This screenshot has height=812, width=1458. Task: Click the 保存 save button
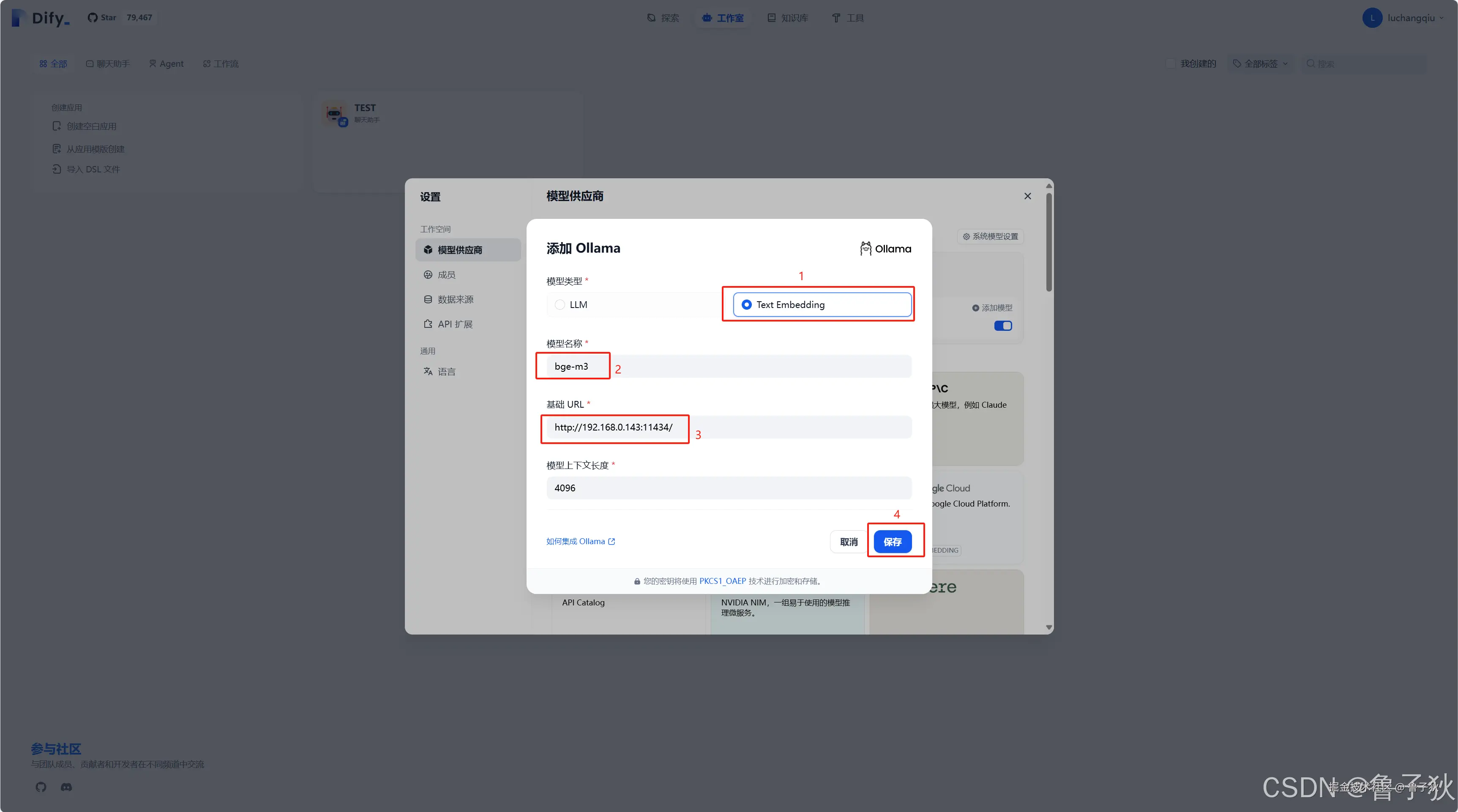click(x=892, y=542)
